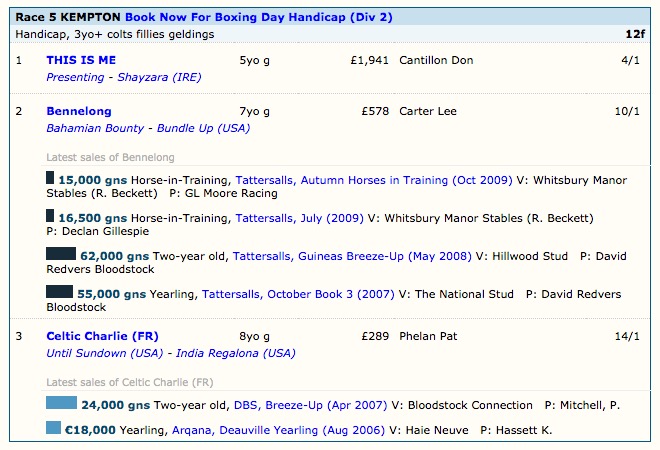
Task: Open Tattersalls Autumn Horses in Training (Oct 2009) sale
Action: [x=374, y=180]
